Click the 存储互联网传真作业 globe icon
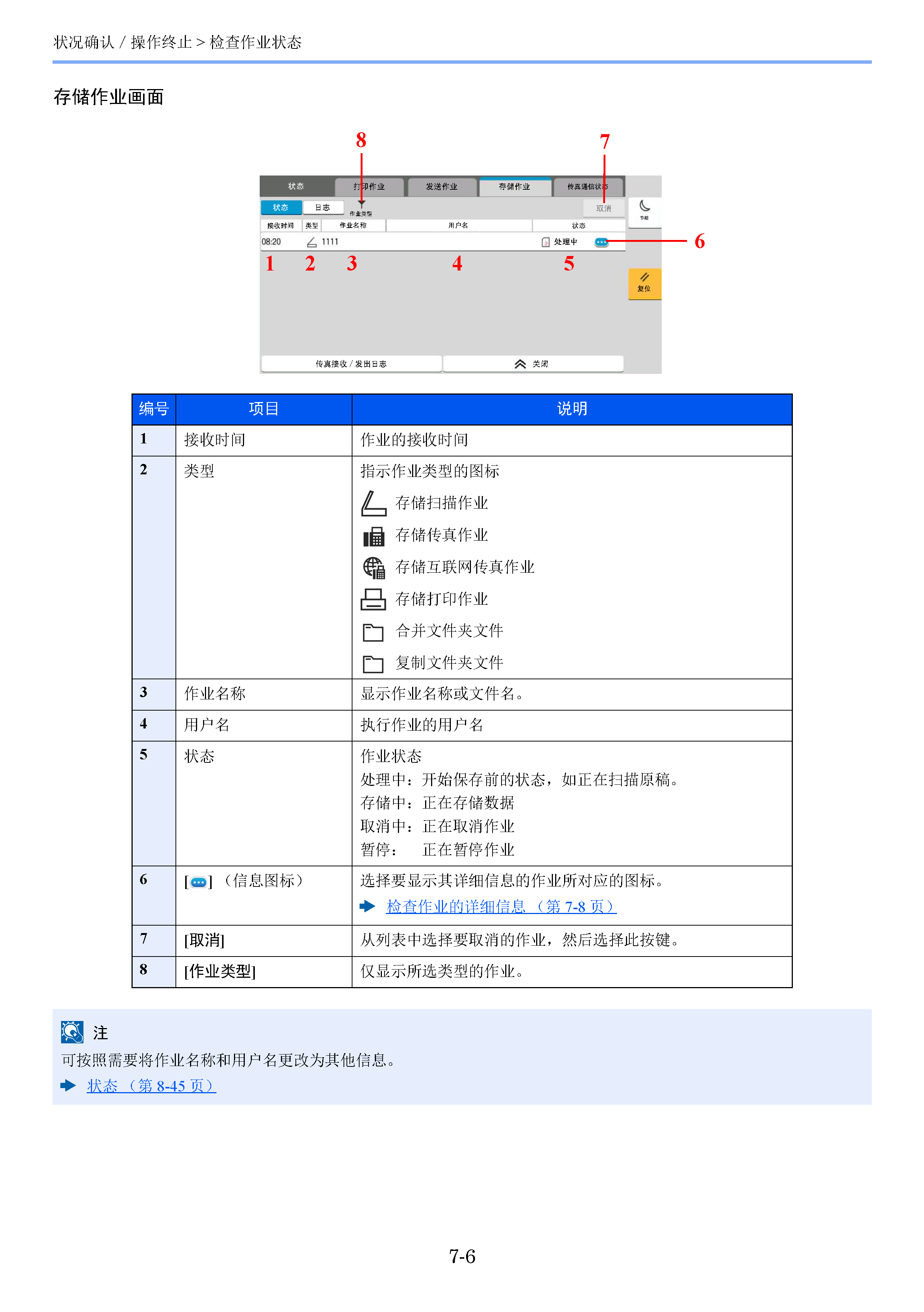This screenshot has height=1312, width=924. pos(374,568)
